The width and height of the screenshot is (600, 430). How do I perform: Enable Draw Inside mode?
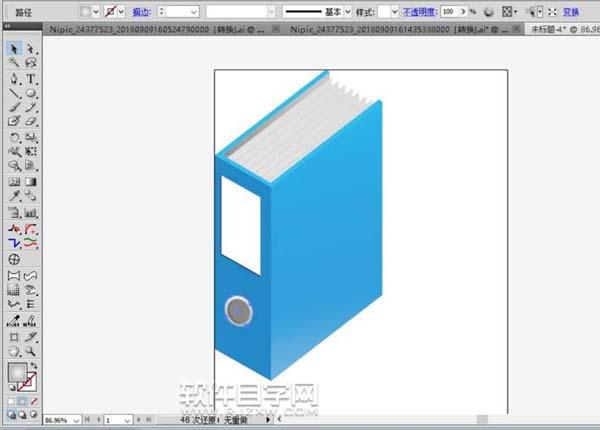pos(34,414)
